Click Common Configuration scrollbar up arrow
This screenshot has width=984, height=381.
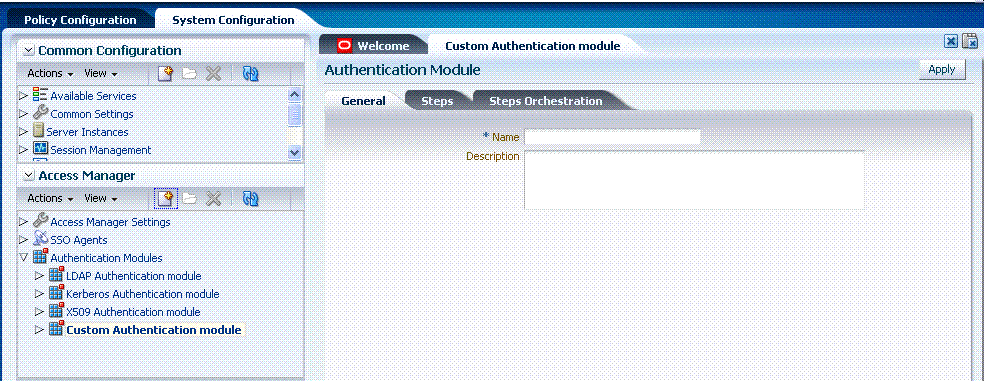pos(294,95)
